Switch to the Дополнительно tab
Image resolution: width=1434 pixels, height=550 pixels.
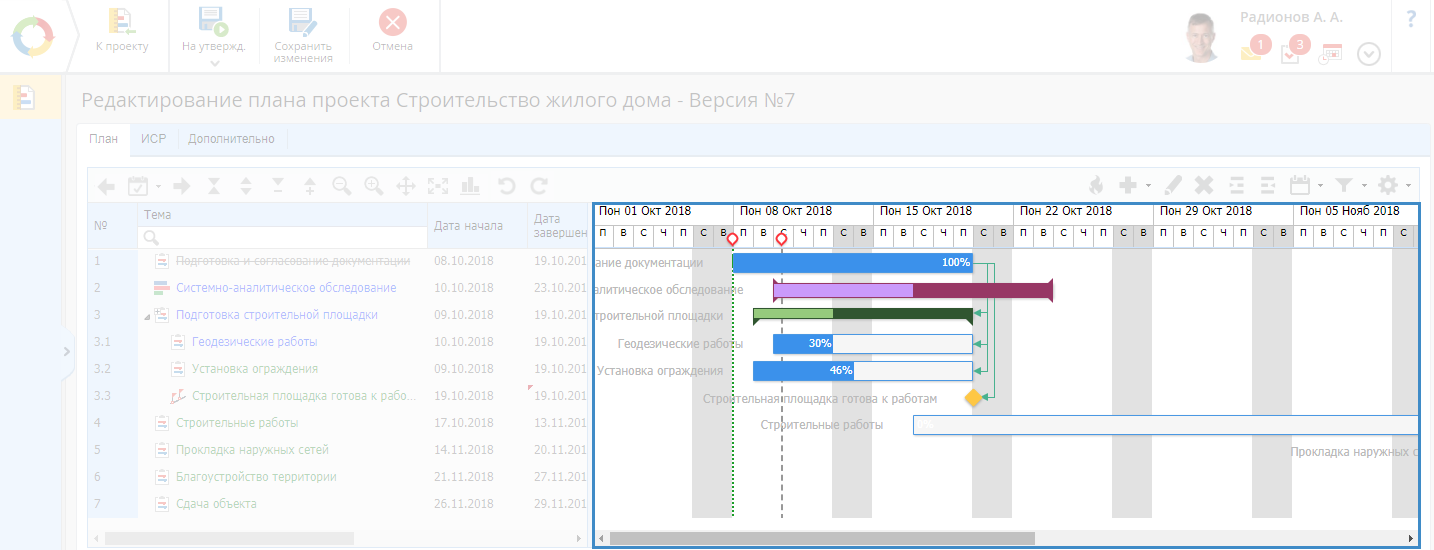(x=231, y=139)
